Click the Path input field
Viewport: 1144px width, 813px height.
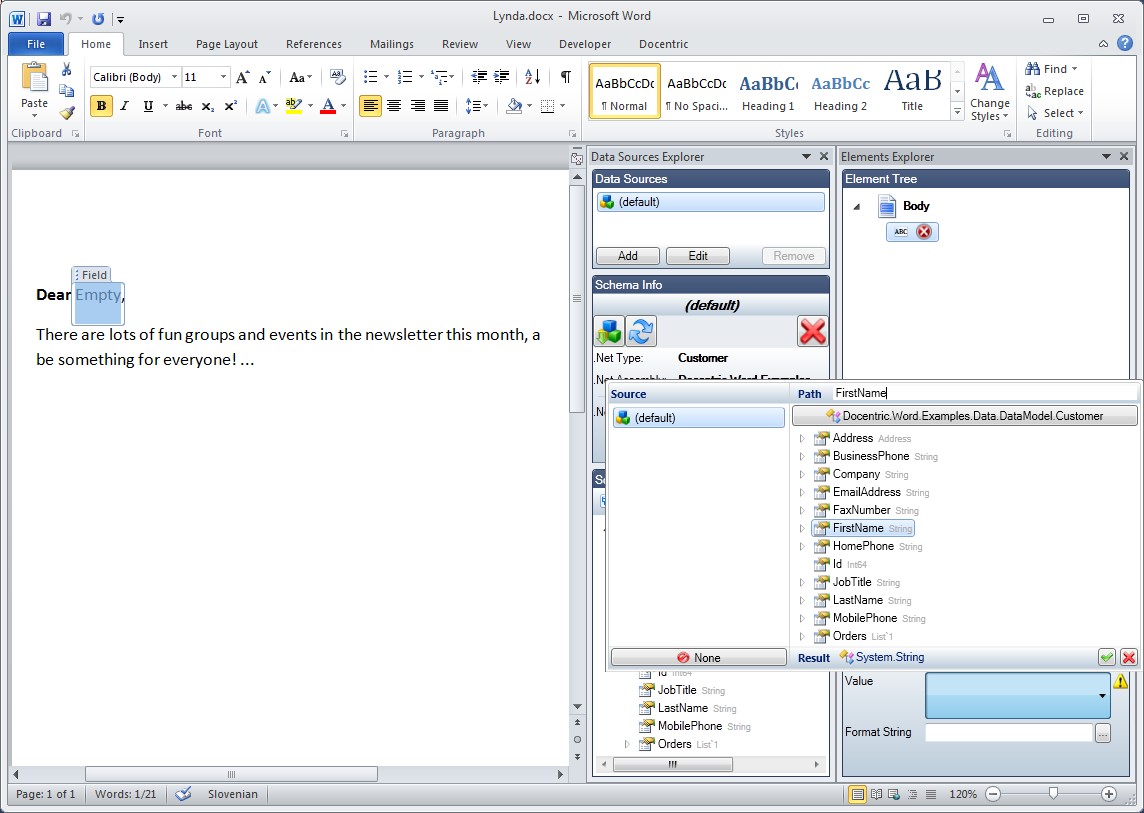coord(983,394)
